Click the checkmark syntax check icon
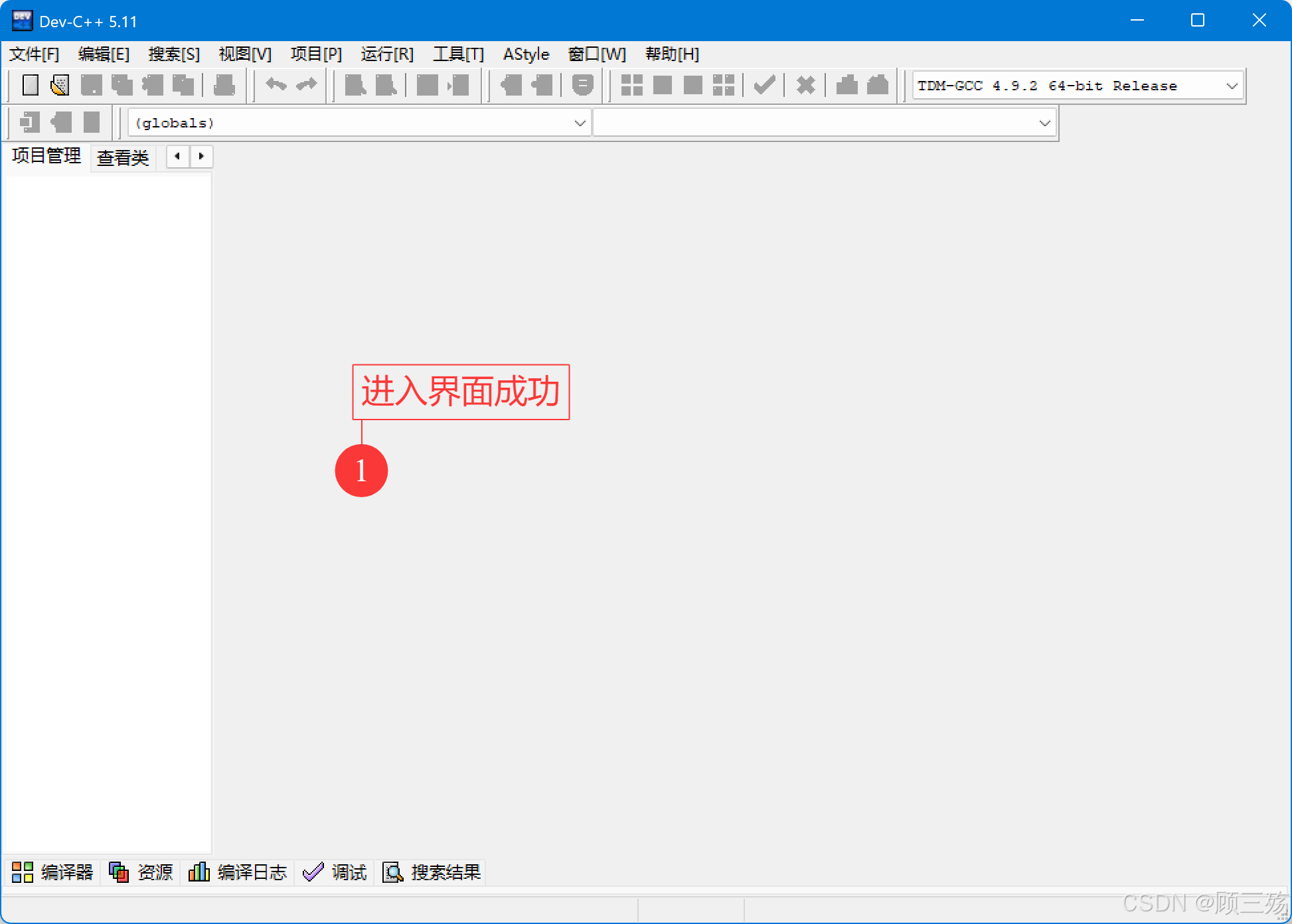Screen dimensions: 1292x924 (765, 85)
